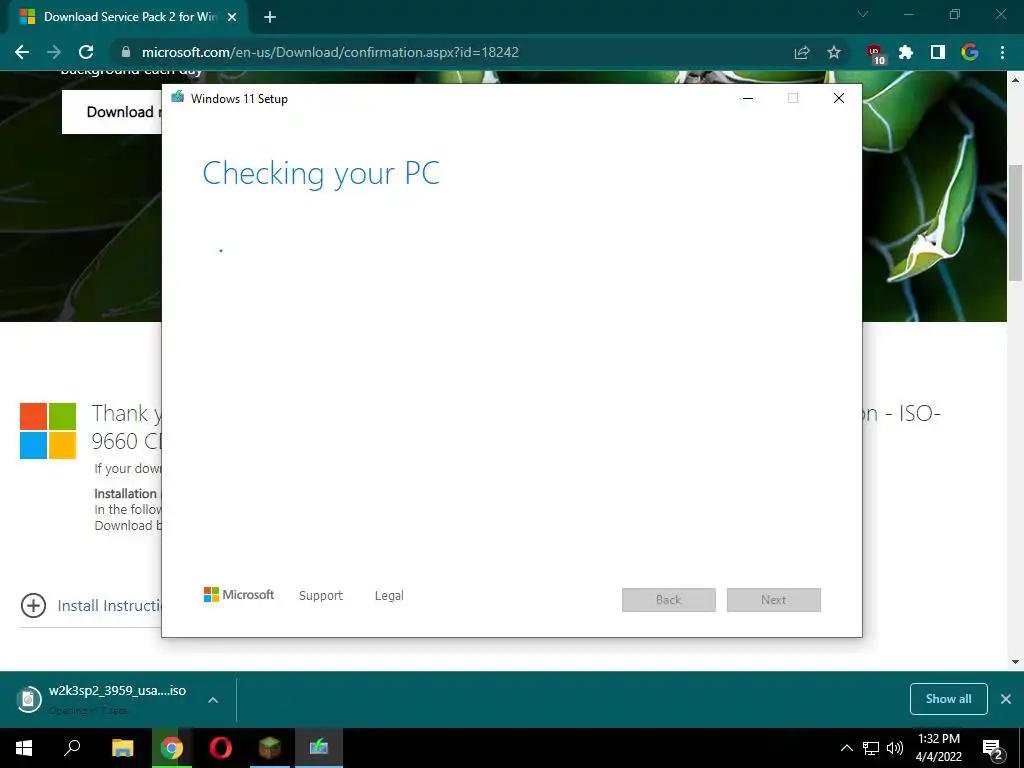Open volume control tray icon
The image size is (1024, 768).
pyautogui.click(x=895, y=748)
